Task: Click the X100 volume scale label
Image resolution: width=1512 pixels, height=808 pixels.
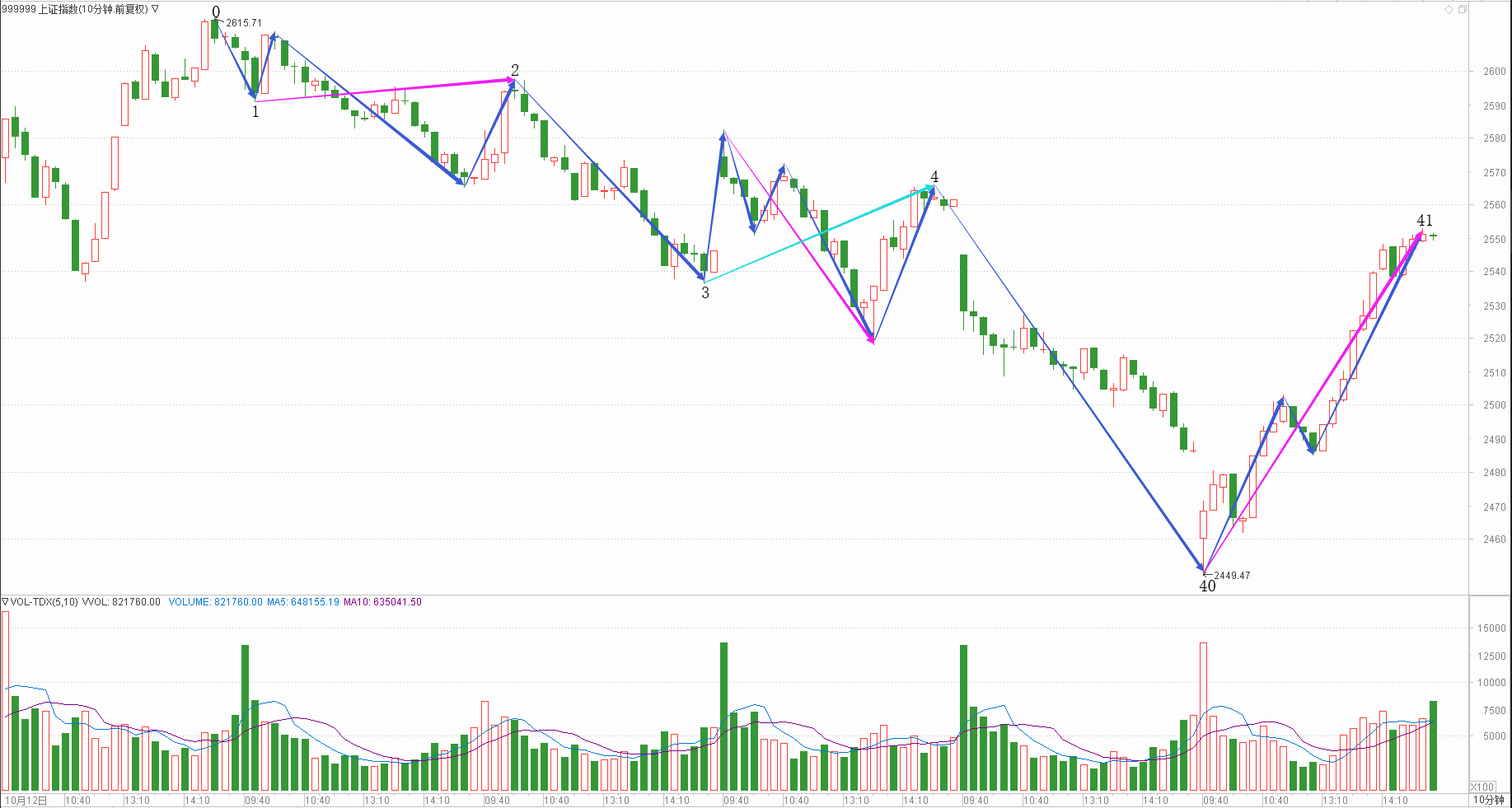Action: (1482, 787)
